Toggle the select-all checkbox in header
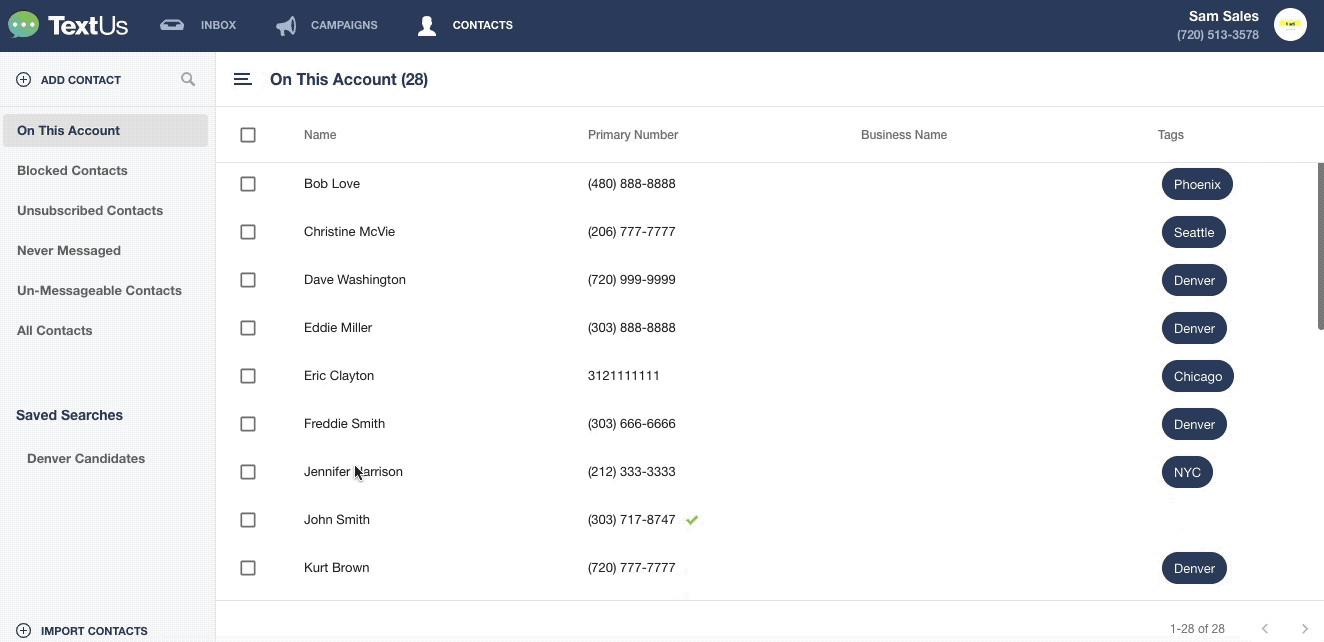The image size is (1324, 642). coord(248,135)
